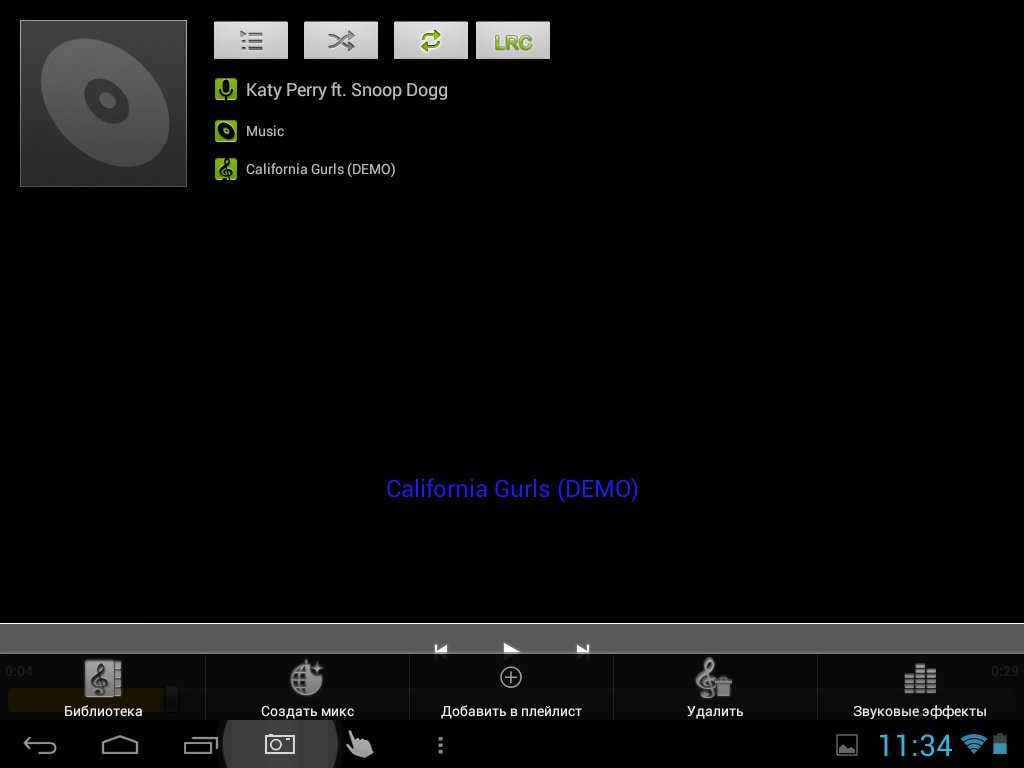Toggle shuffle playback mode
Viewport: 1024px width, 768px height.
coord(341,41)
